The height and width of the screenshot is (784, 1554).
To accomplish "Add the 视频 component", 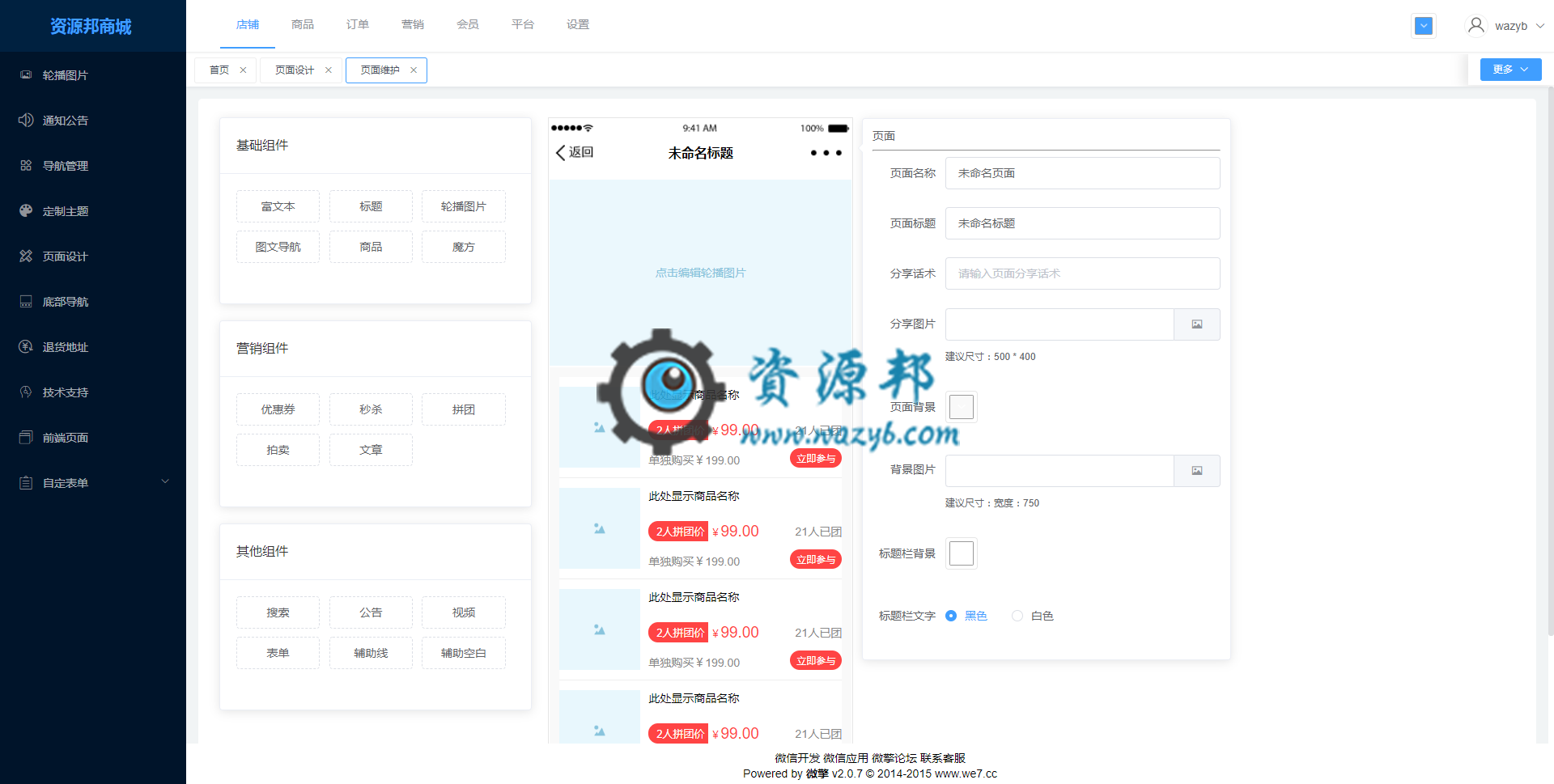I will (x=464, y=612).
